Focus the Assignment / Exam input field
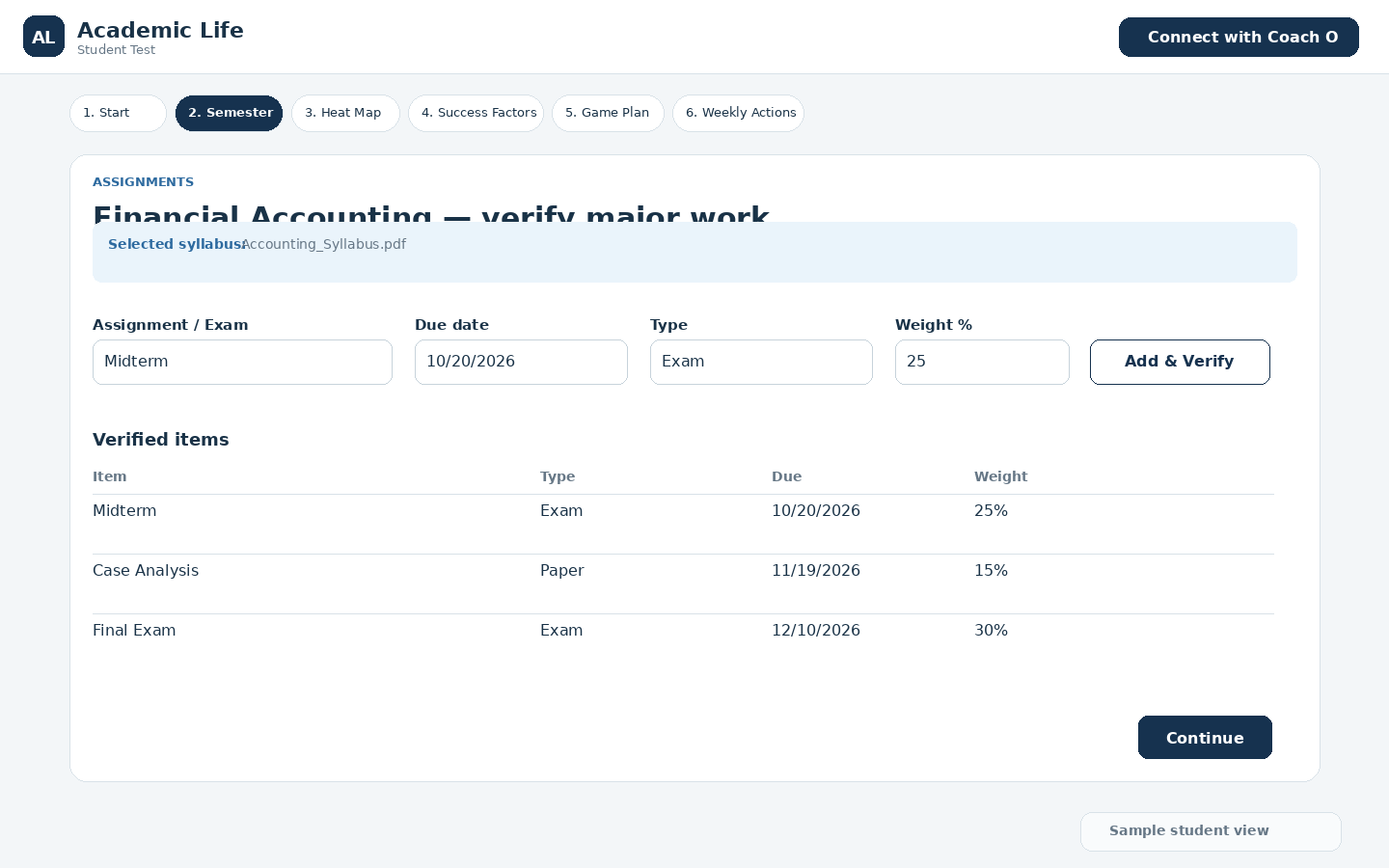1389x868 pixels. [x=242, y=362]
